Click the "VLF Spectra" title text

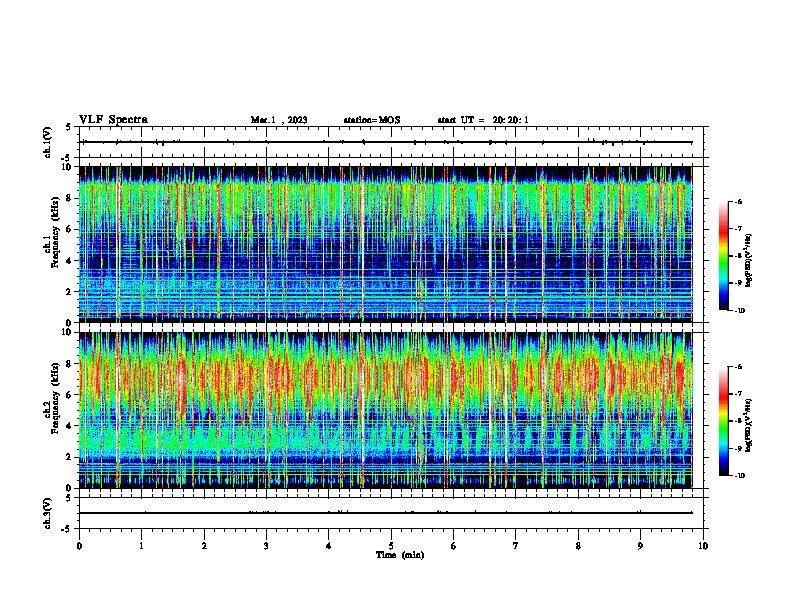(x=113, y=120)
